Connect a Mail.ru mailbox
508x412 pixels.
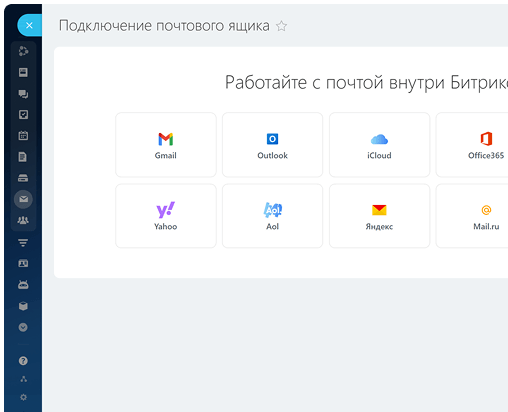[472, 216]
